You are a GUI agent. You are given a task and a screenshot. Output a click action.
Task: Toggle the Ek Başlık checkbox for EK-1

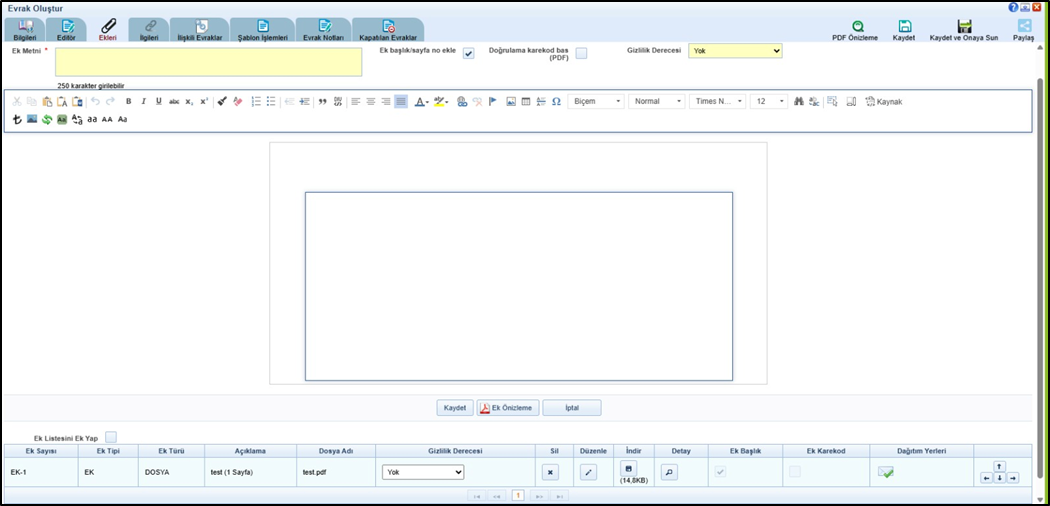coord(721,472)
